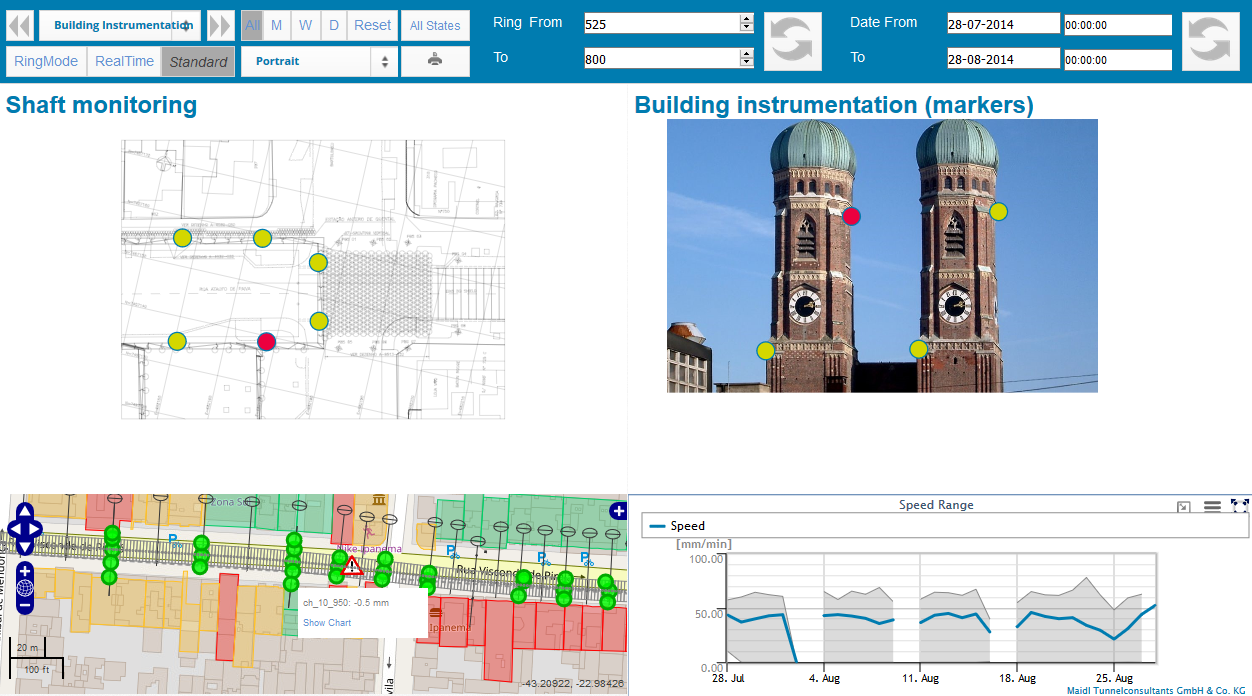
Task: Switch to RingMode
Action: [x=46, y=61]
